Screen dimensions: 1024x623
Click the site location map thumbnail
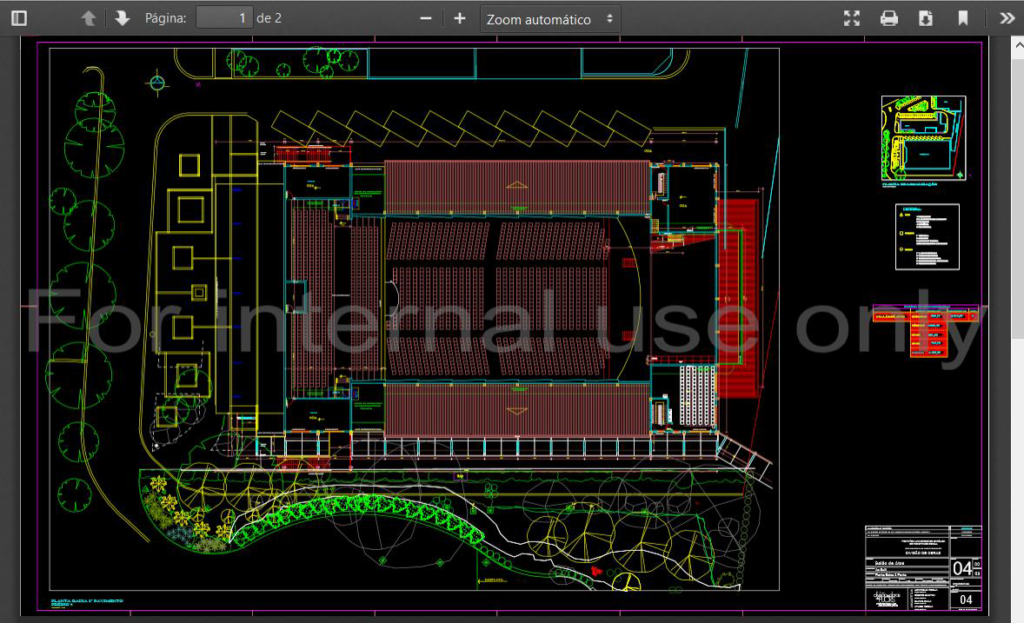tap(924, 138)
